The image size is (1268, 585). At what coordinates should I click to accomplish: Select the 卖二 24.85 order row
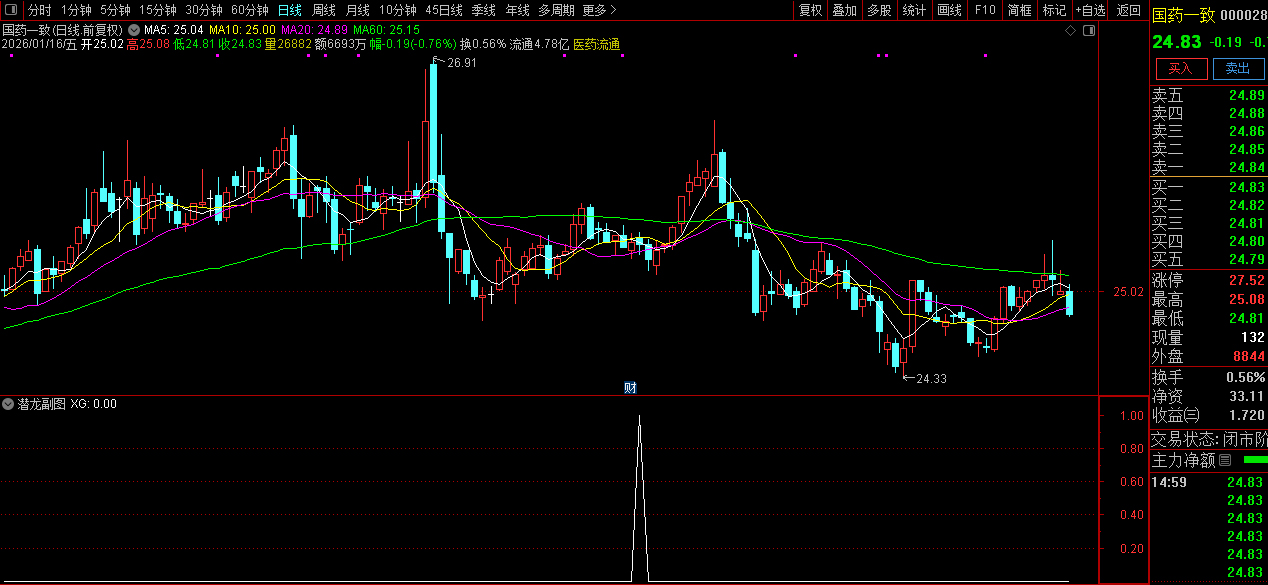coord(1208,150)
